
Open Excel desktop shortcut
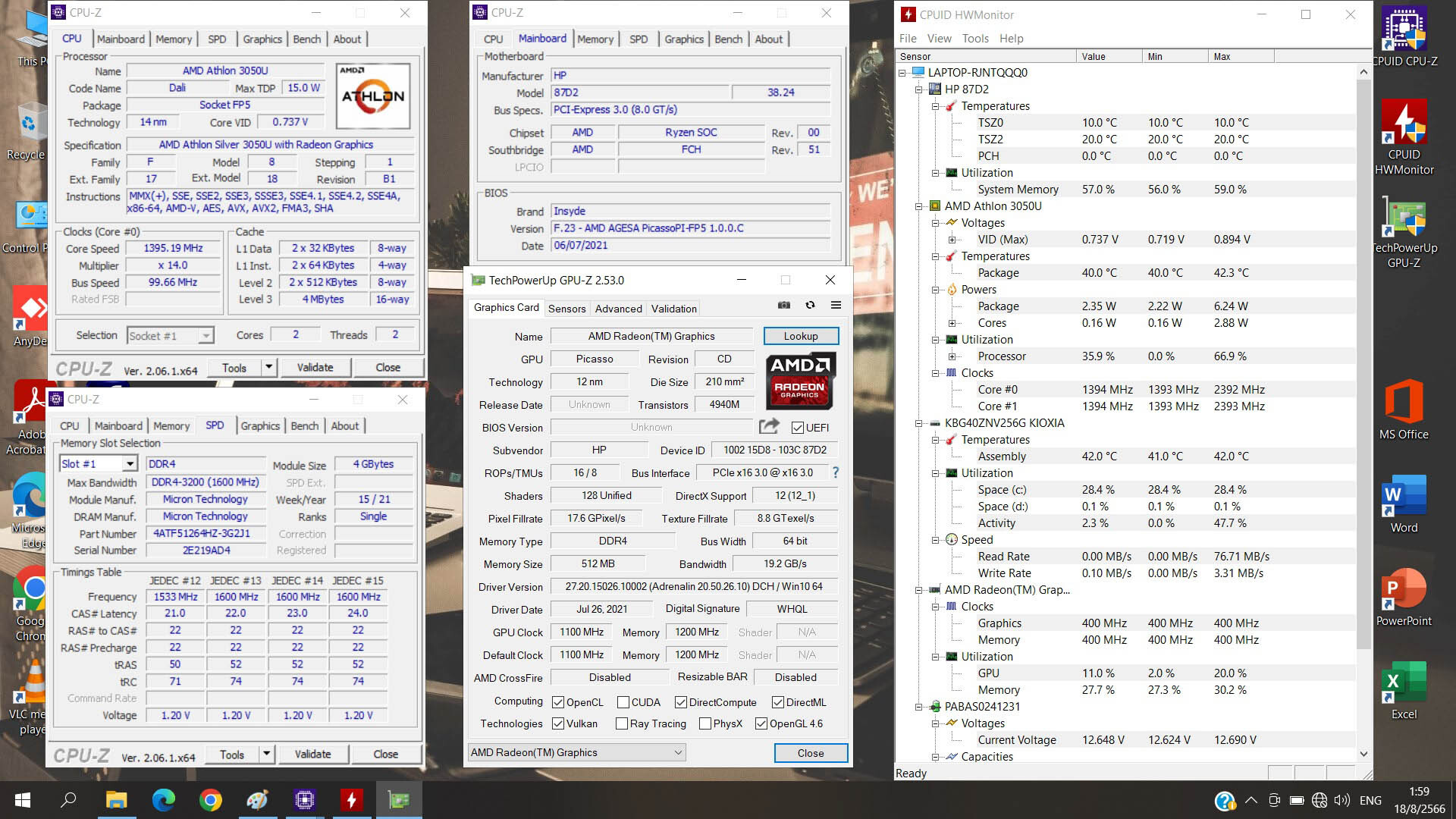point(1404,691)
